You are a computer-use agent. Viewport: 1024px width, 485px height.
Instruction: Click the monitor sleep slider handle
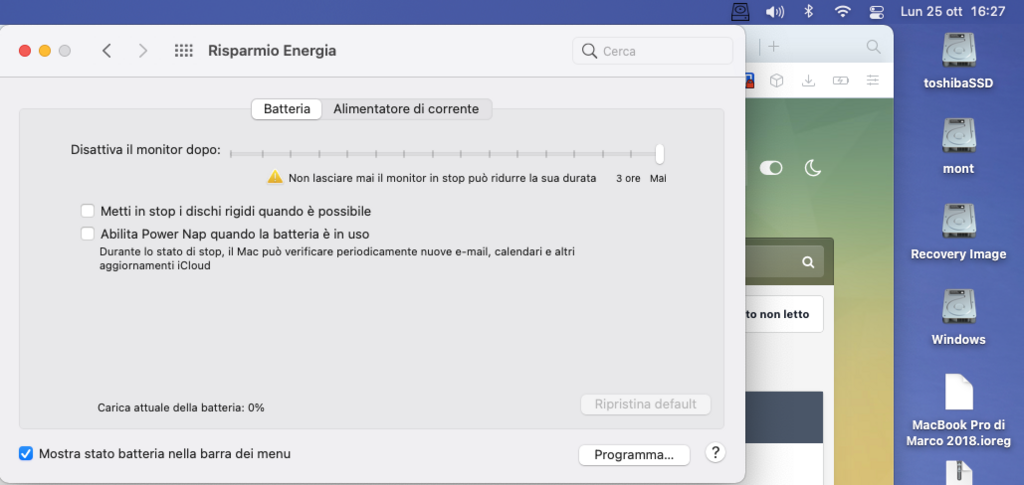pos(660,154)
